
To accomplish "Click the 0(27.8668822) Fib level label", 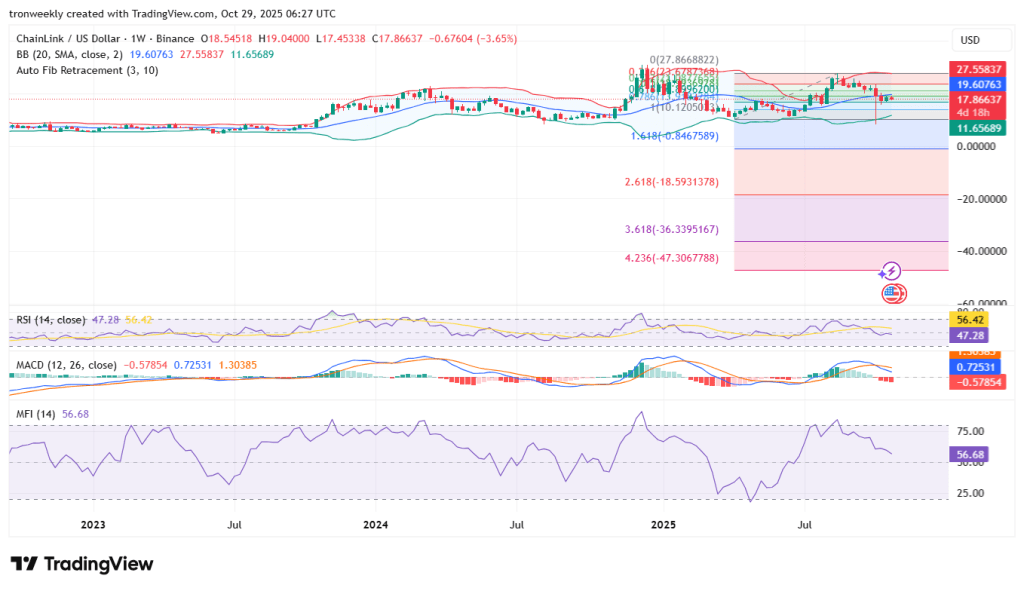I will pyautogui.click(x=684, y=59).
